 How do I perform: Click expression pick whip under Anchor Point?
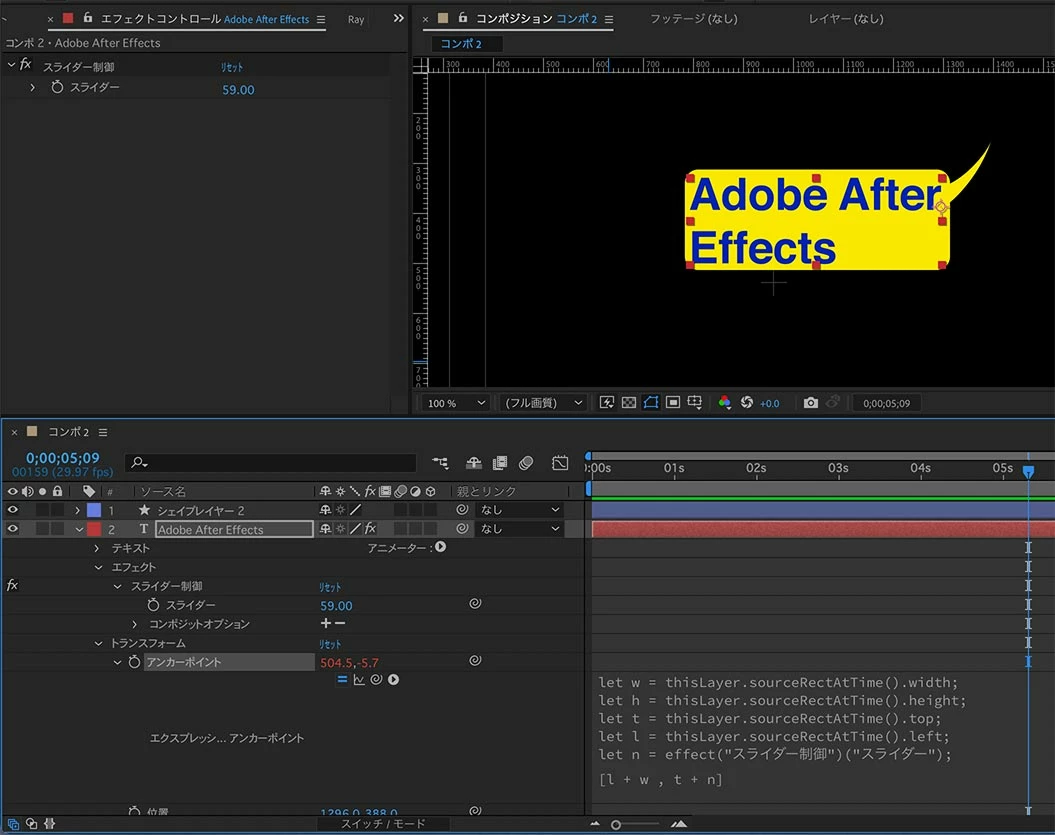376,680
